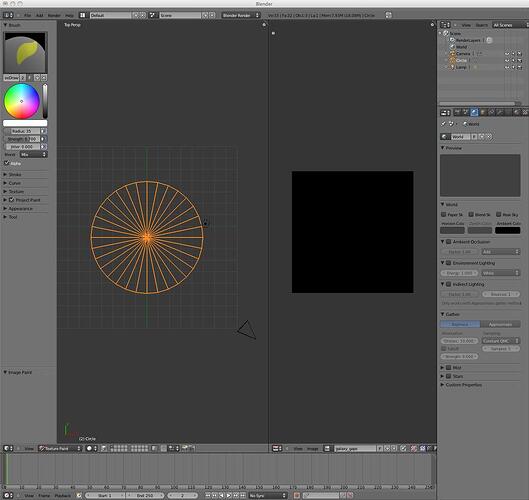Select the RenderLayers row in outliner
Viewport: 529px width, 500px height.
[468, 40]
